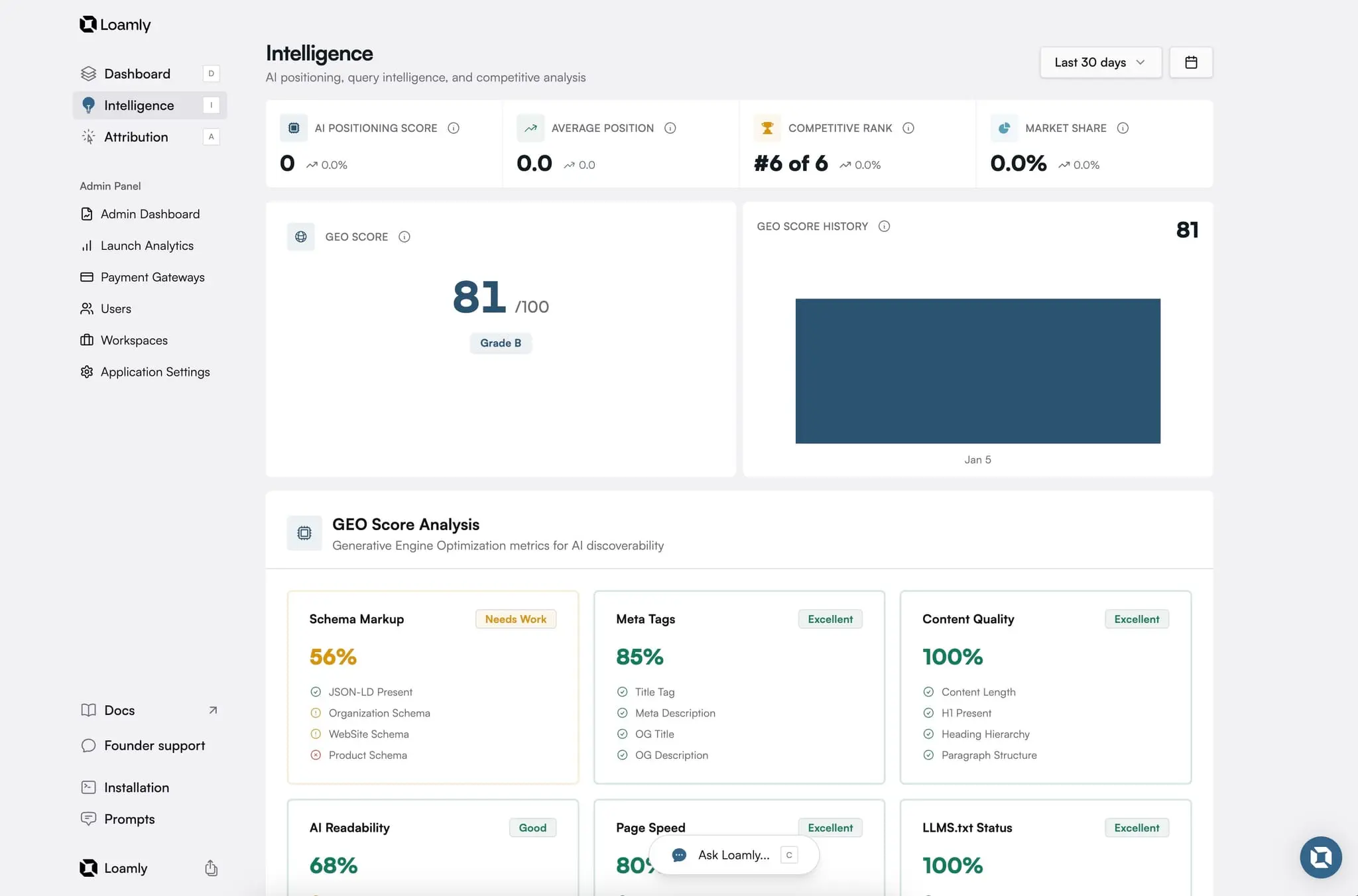Click the Installation terminal icon

(88, 787)
